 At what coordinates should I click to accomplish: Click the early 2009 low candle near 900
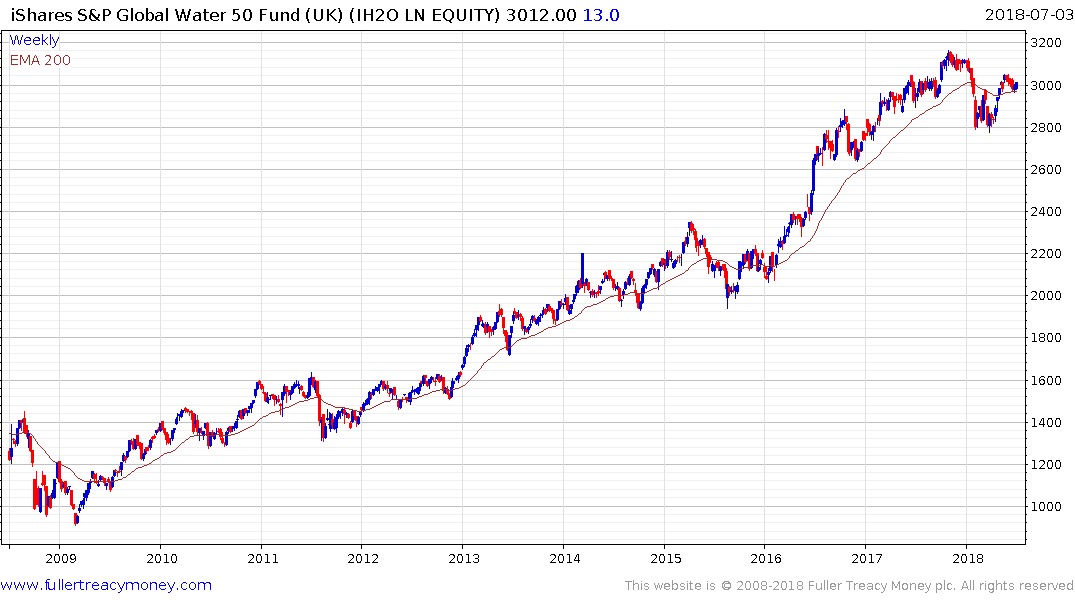(x=76, y=518)
